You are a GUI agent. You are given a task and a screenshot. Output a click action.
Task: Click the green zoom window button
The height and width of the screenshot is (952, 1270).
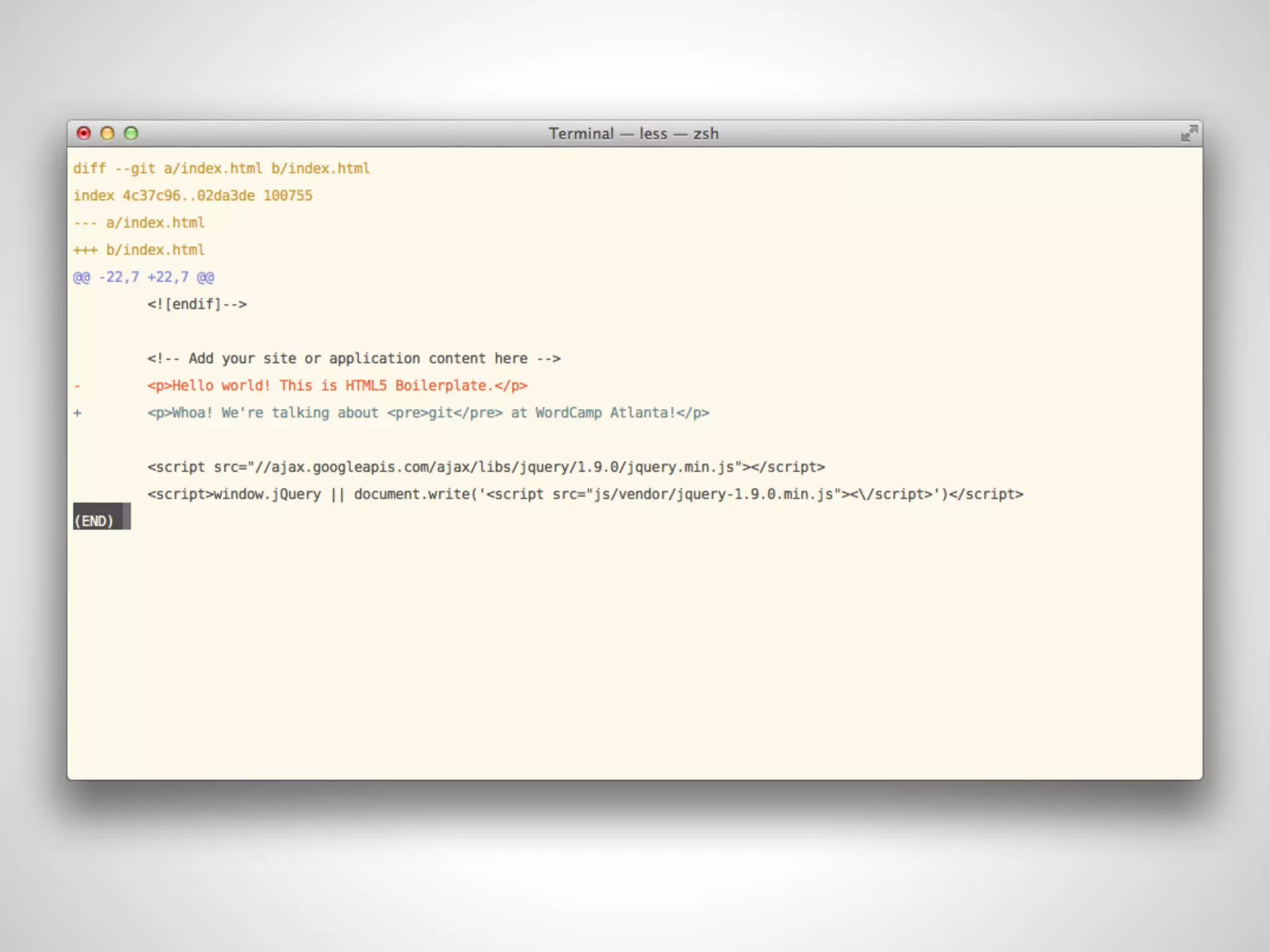tap(131, 133)
